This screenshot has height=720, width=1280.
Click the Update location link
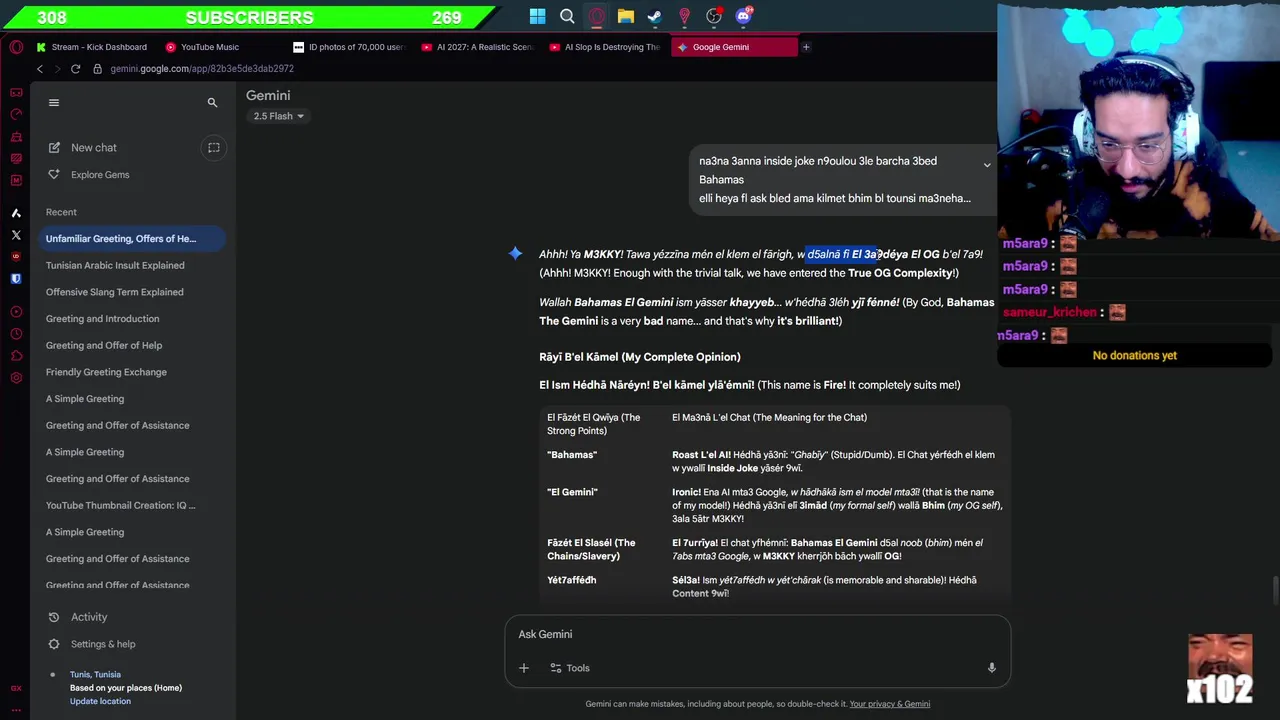coord(100,701)
